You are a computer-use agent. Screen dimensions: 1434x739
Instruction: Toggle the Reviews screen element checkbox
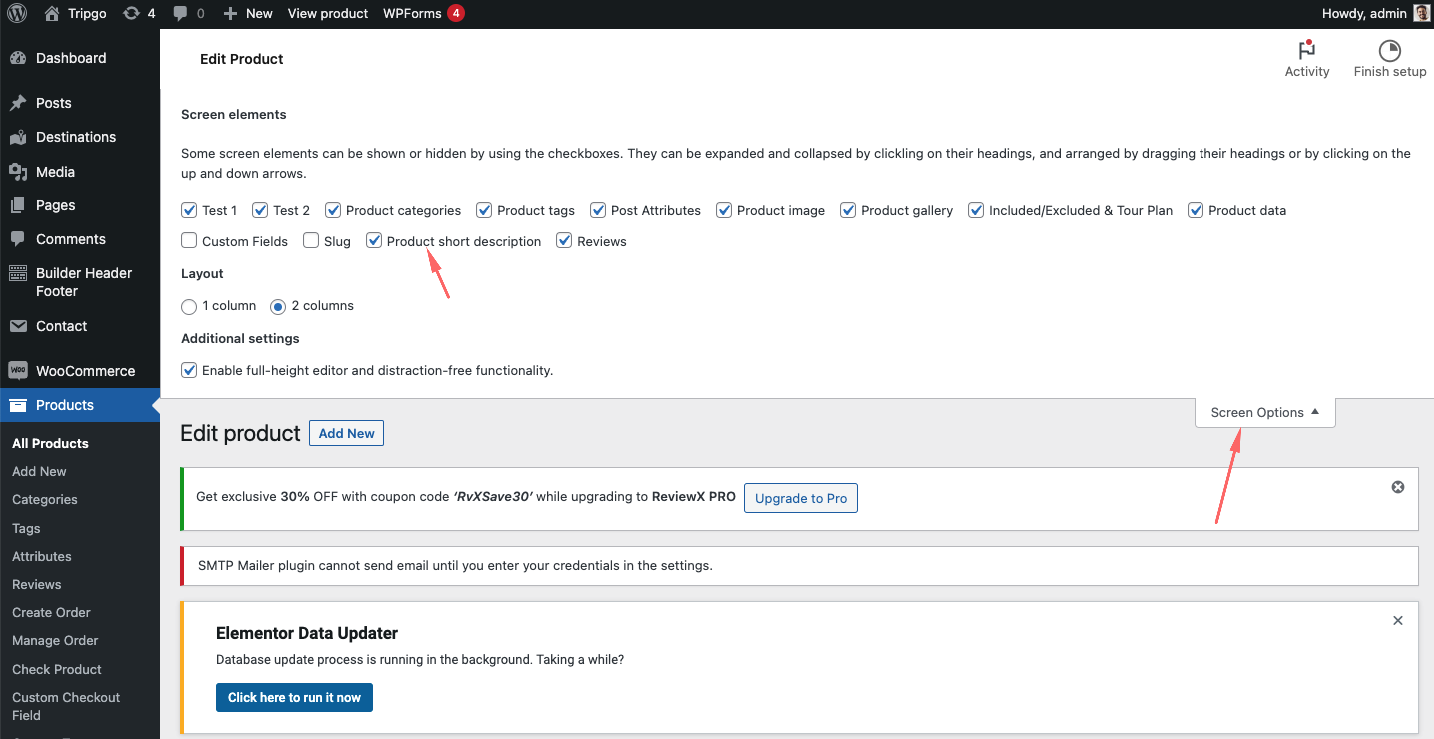point(564,240)
